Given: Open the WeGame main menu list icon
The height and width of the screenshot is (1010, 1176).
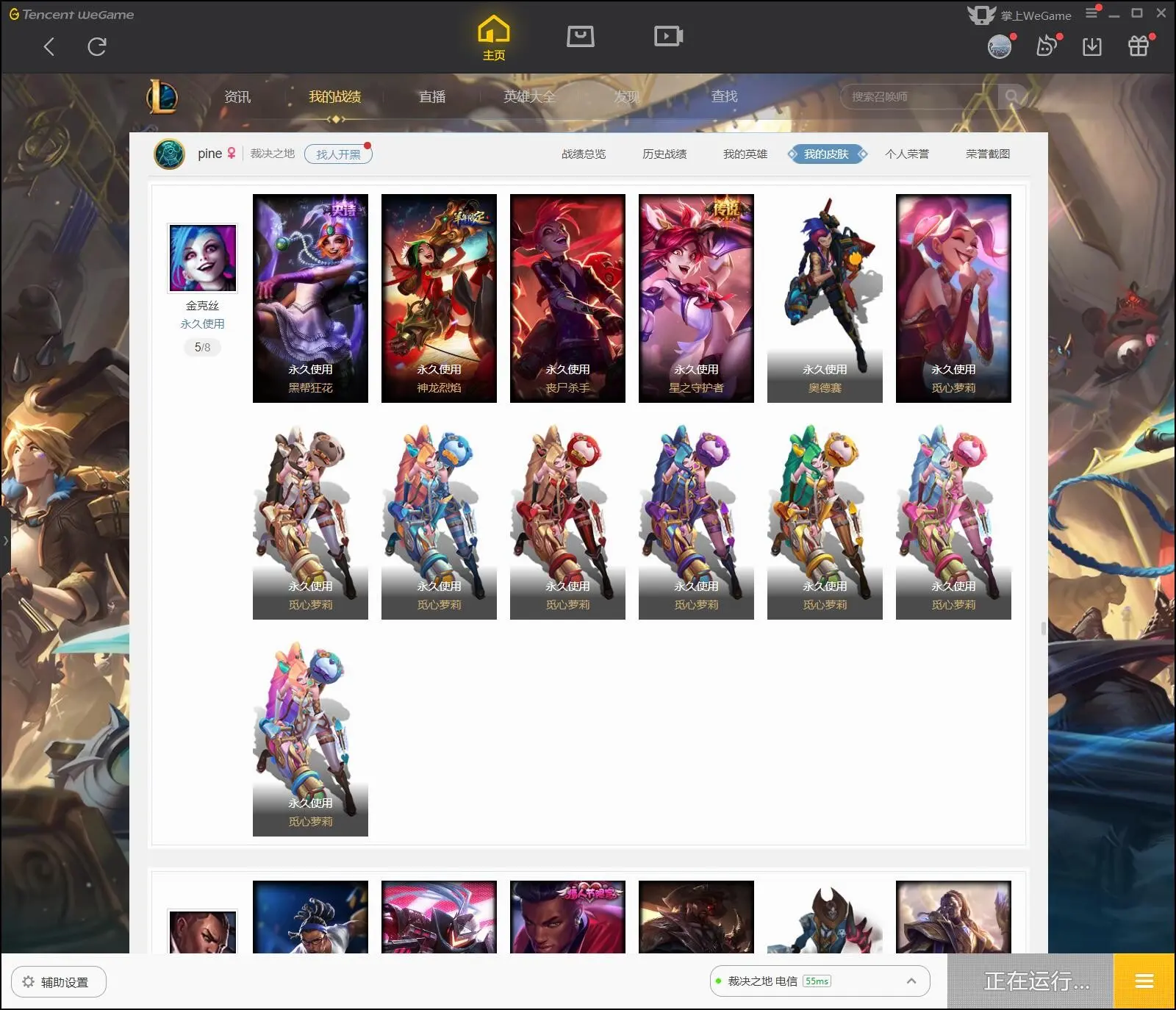Looking at the screenshot, I should coord(1092,12).
